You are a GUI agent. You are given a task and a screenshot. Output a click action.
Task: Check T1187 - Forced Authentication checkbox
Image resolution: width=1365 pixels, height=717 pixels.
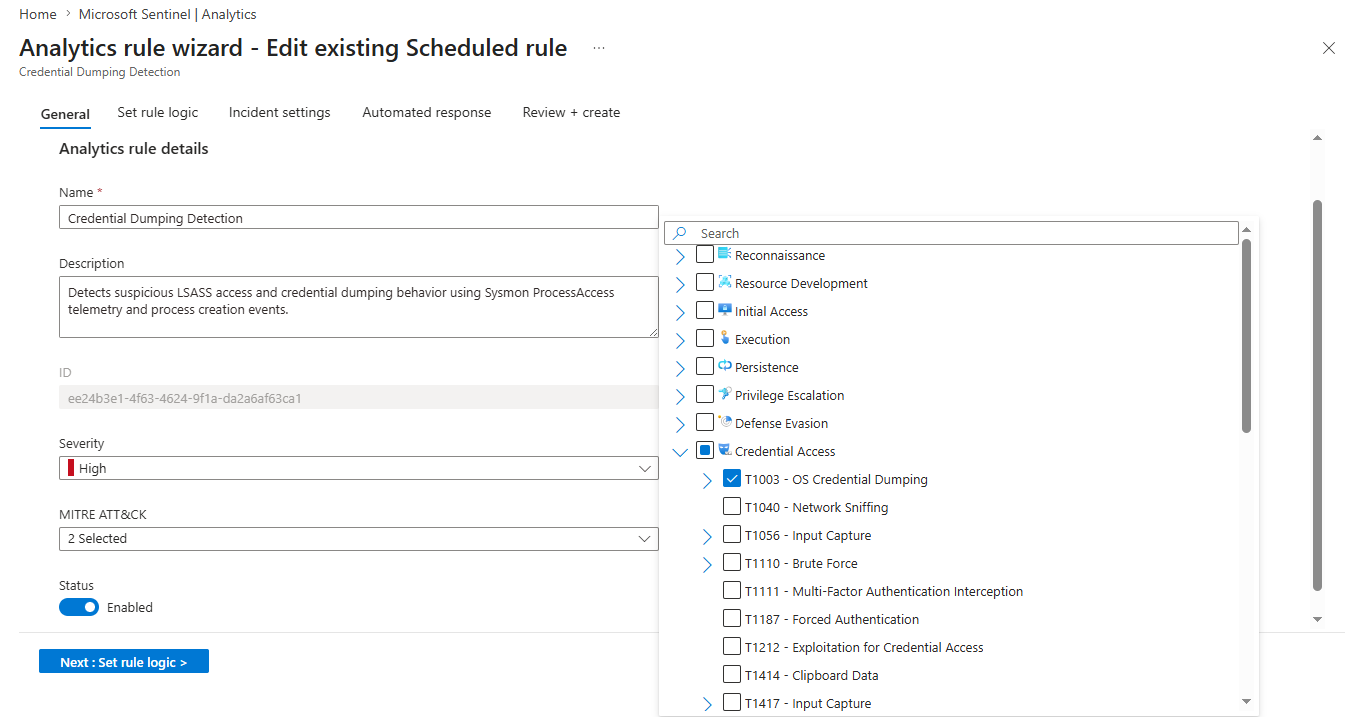tap(732, 619)
